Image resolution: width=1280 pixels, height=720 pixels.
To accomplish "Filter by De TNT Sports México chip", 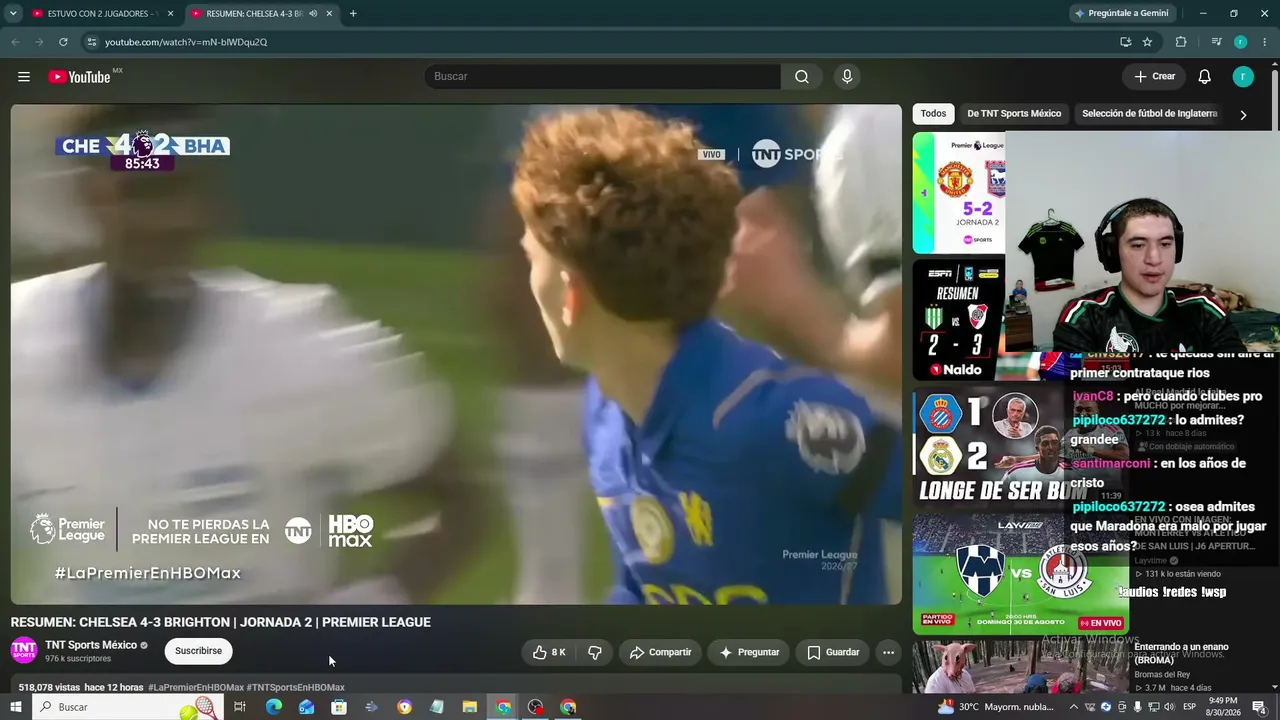I will (x=1014, y=114).
